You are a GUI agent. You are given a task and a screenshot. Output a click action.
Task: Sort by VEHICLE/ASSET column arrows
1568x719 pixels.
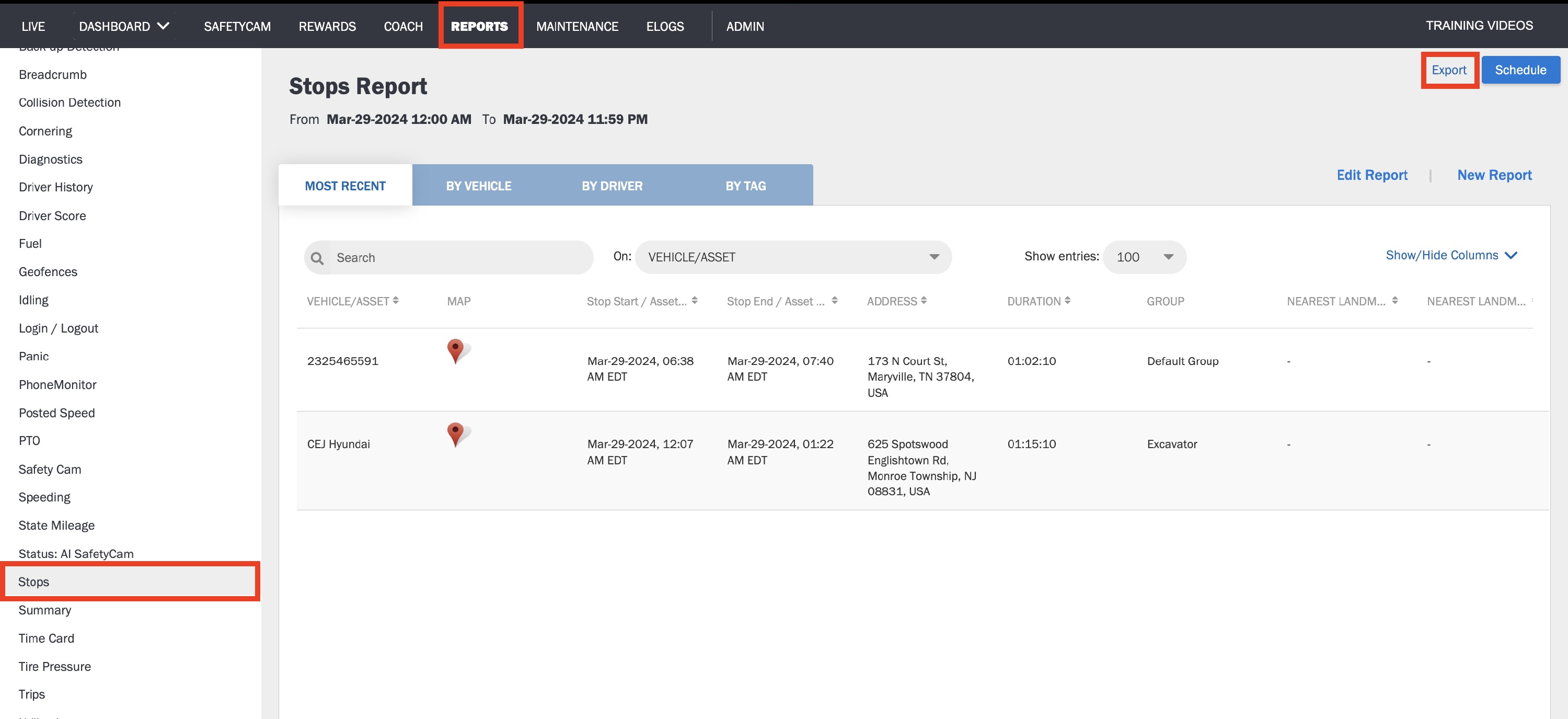click(x=396, y=301)
